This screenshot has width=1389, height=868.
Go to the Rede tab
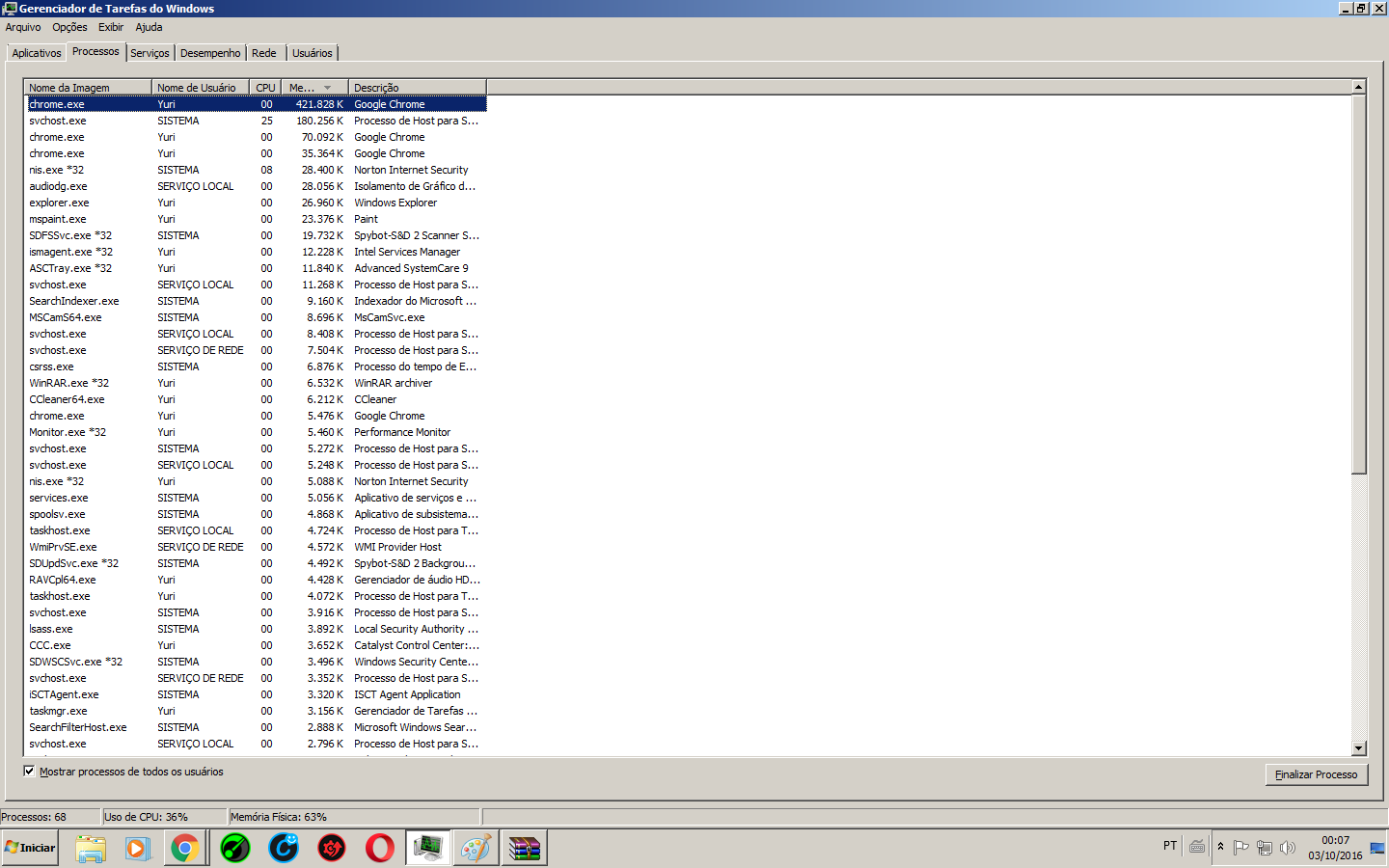pos(264,53)
